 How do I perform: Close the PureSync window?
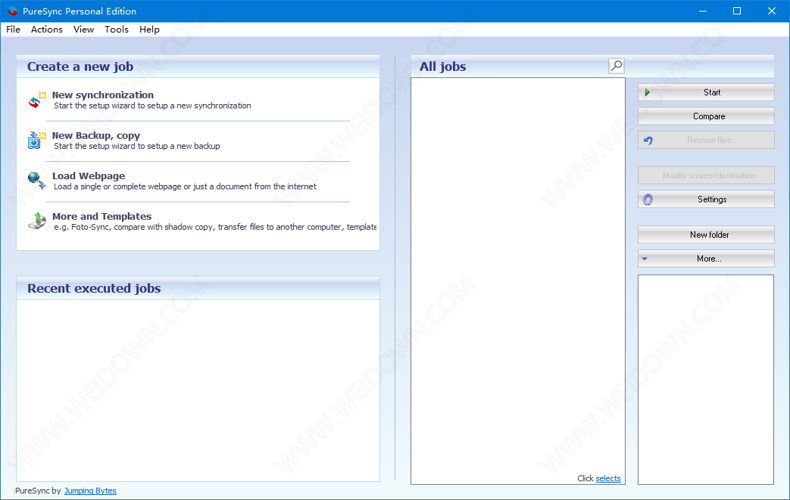pos(771,11)
